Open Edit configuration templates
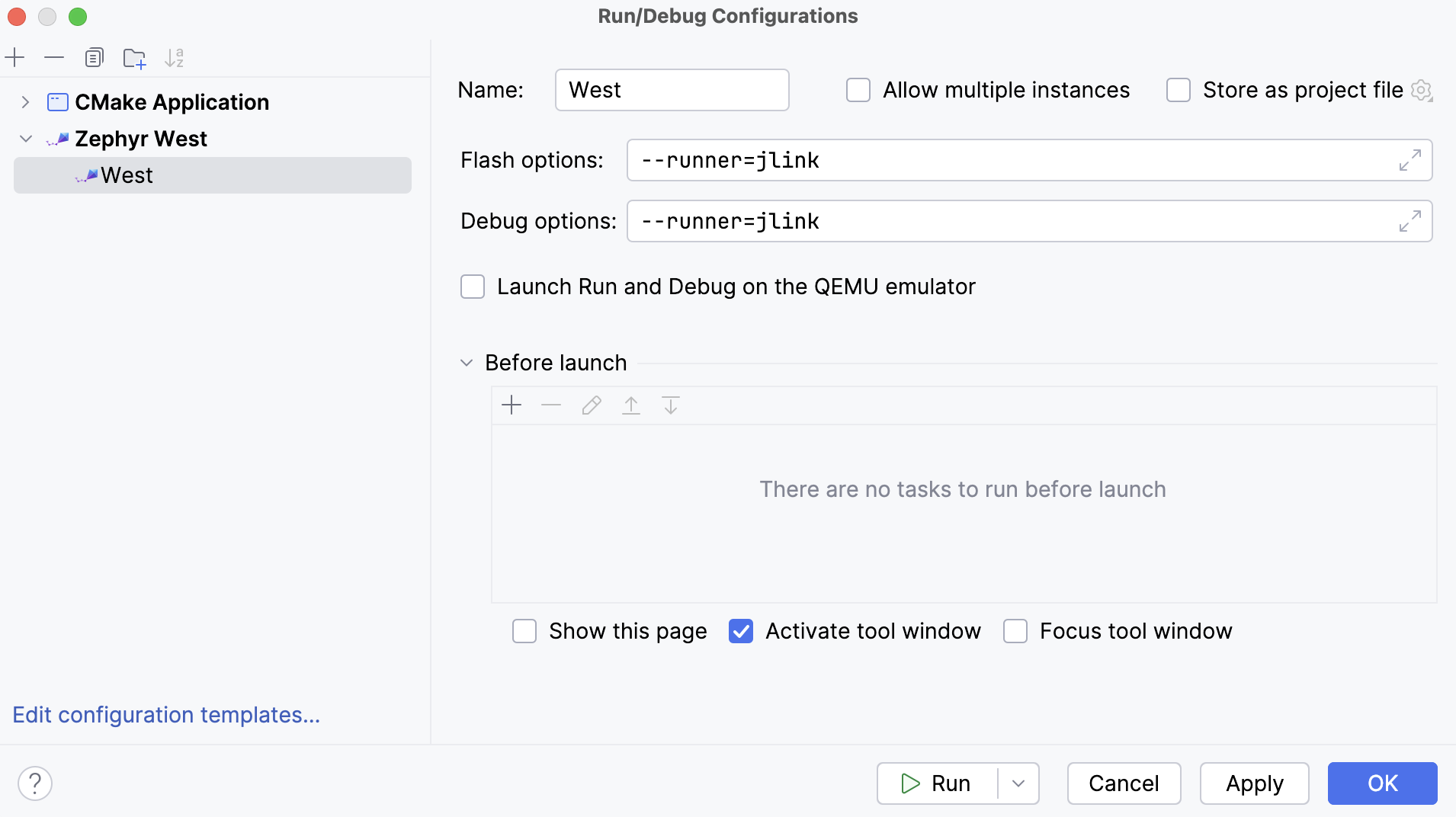The image size is (1456, 817). [166, 715]
